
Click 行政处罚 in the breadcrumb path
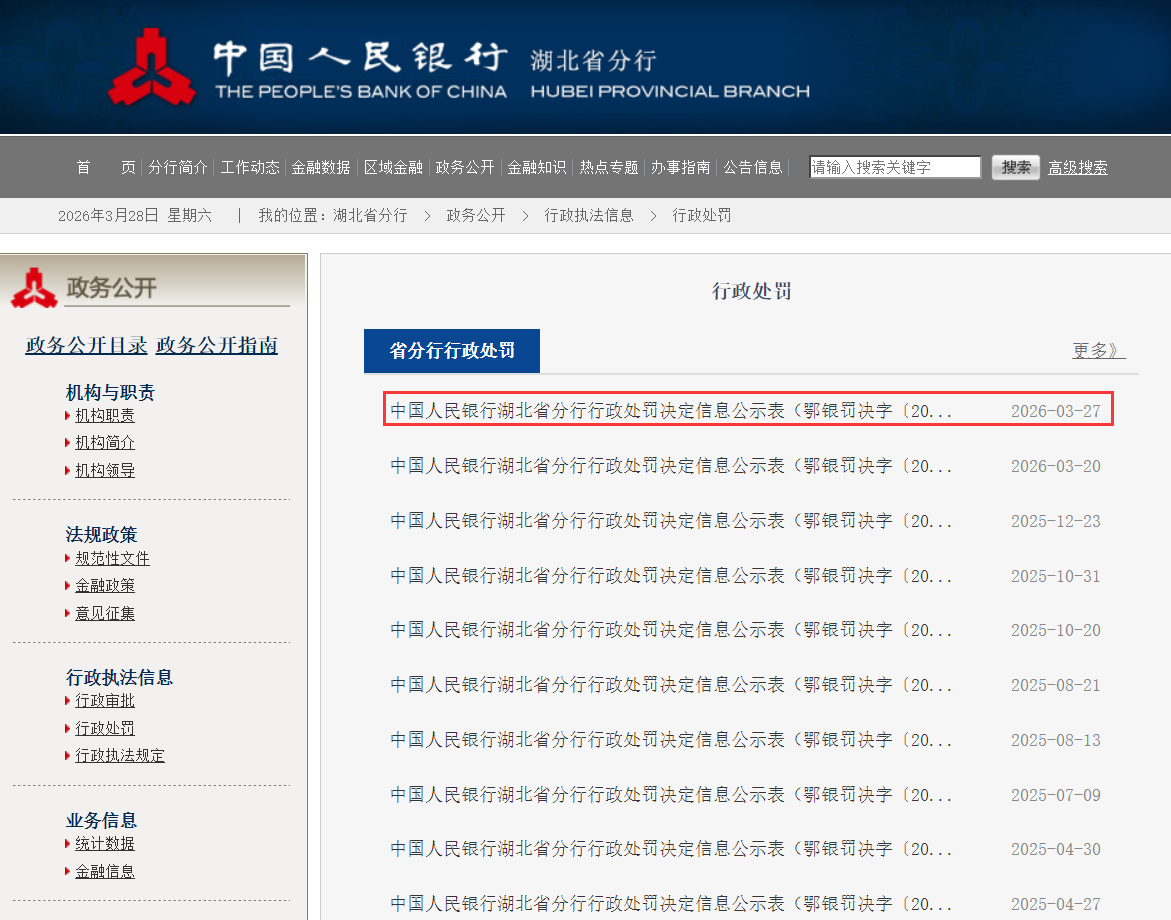click(x=701, y=216)
